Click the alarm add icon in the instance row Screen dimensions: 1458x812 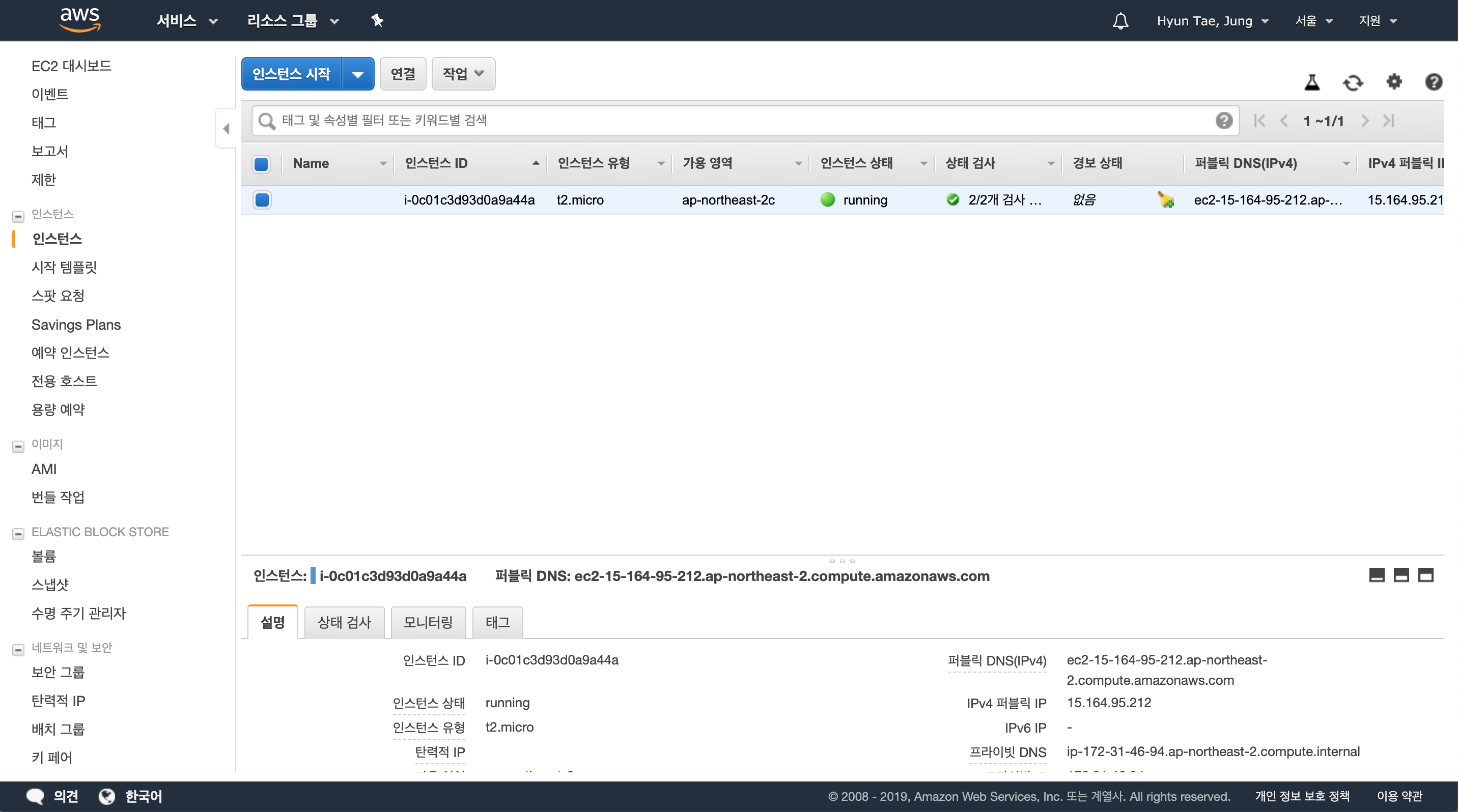pyautogui.click(x=1165, y=199)
